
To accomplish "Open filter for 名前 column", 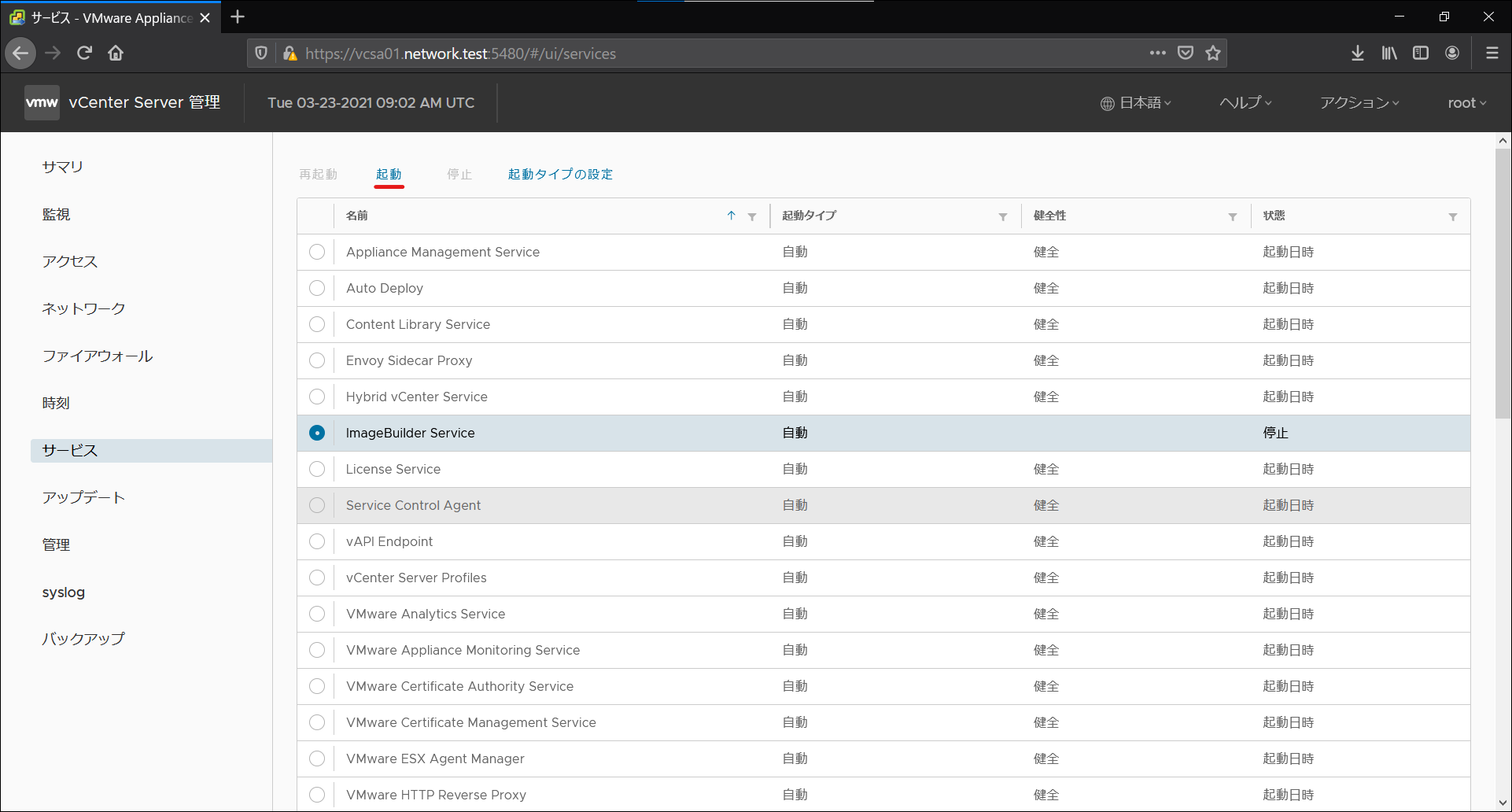I will click(x=752, y=216).
